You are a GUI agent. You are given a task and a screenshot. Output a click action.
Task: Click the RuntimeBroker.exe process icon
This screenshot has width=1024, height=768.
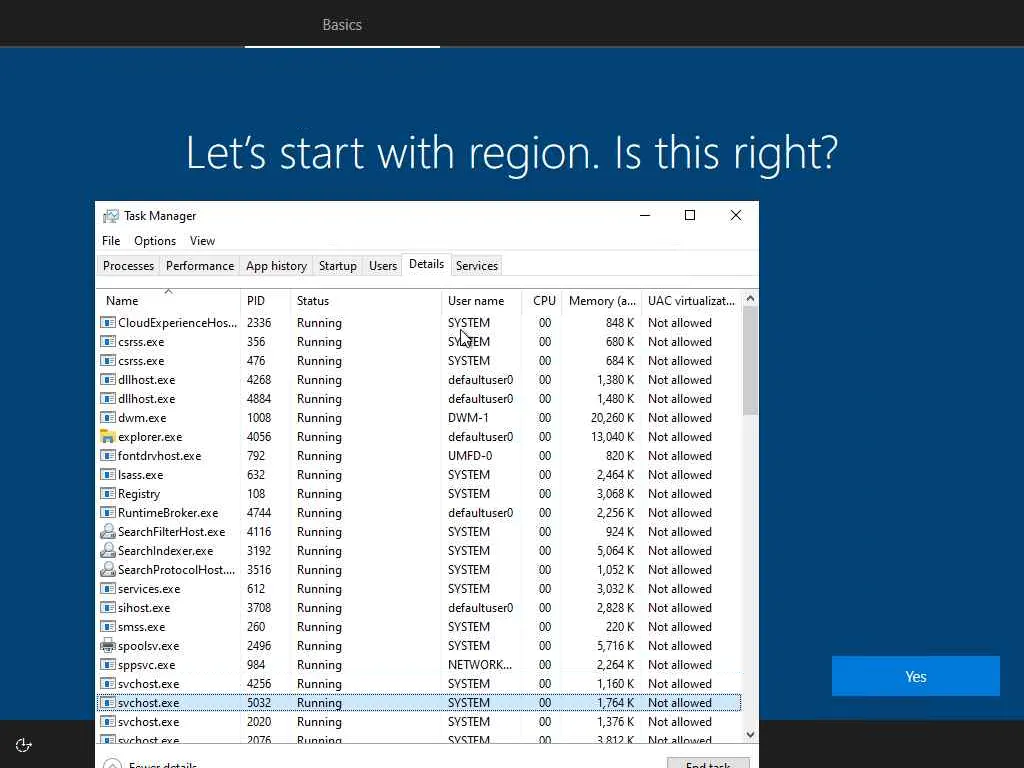pyautogui.click(x=108, y=513)
